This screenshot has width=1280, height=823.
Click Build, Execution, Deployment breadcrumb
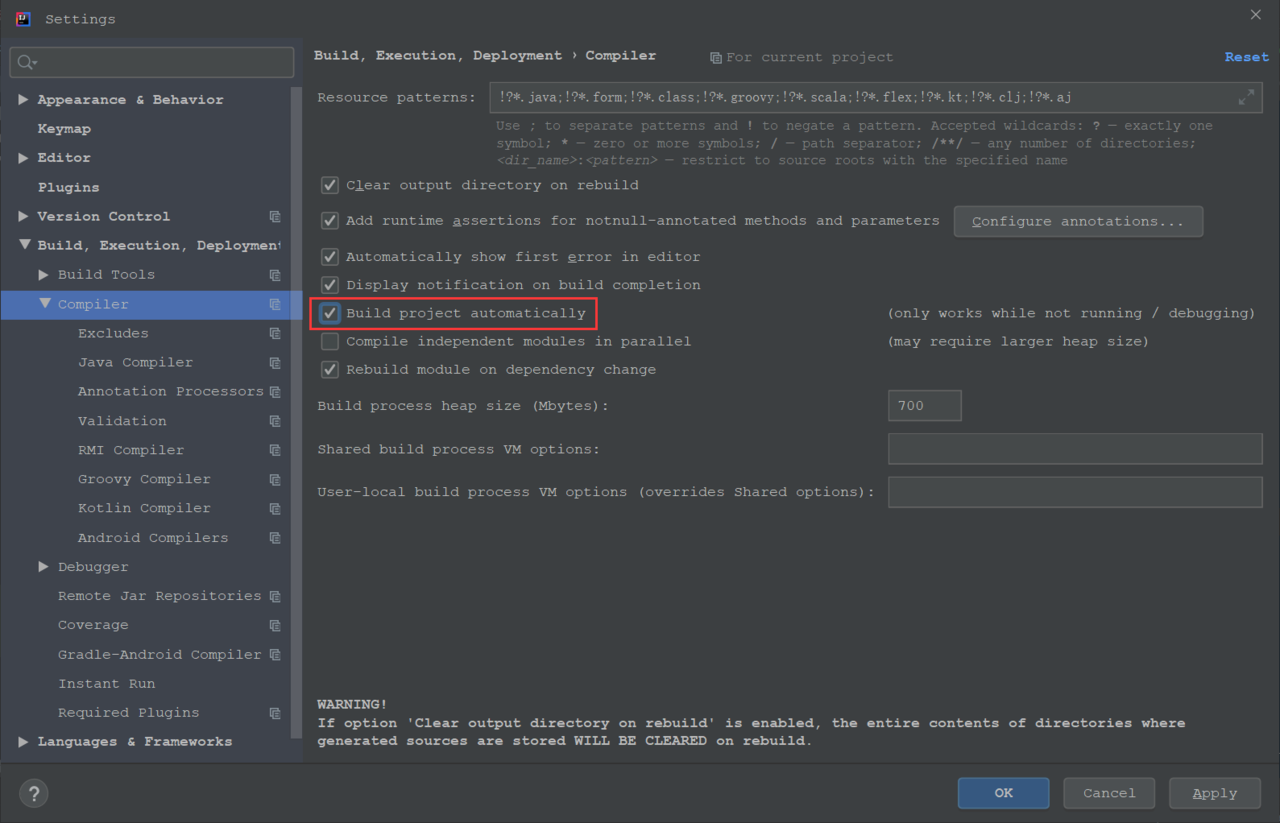(438, 56)
